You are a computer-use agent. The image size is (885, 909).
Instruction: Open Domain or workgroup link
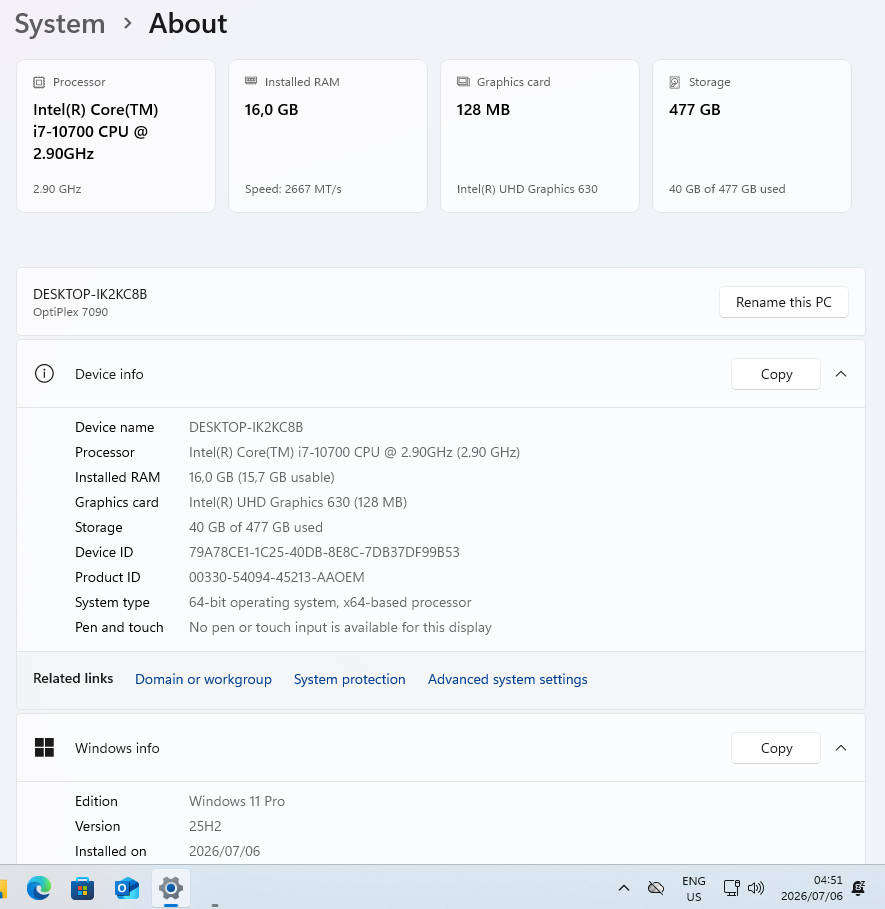point(203,679)
